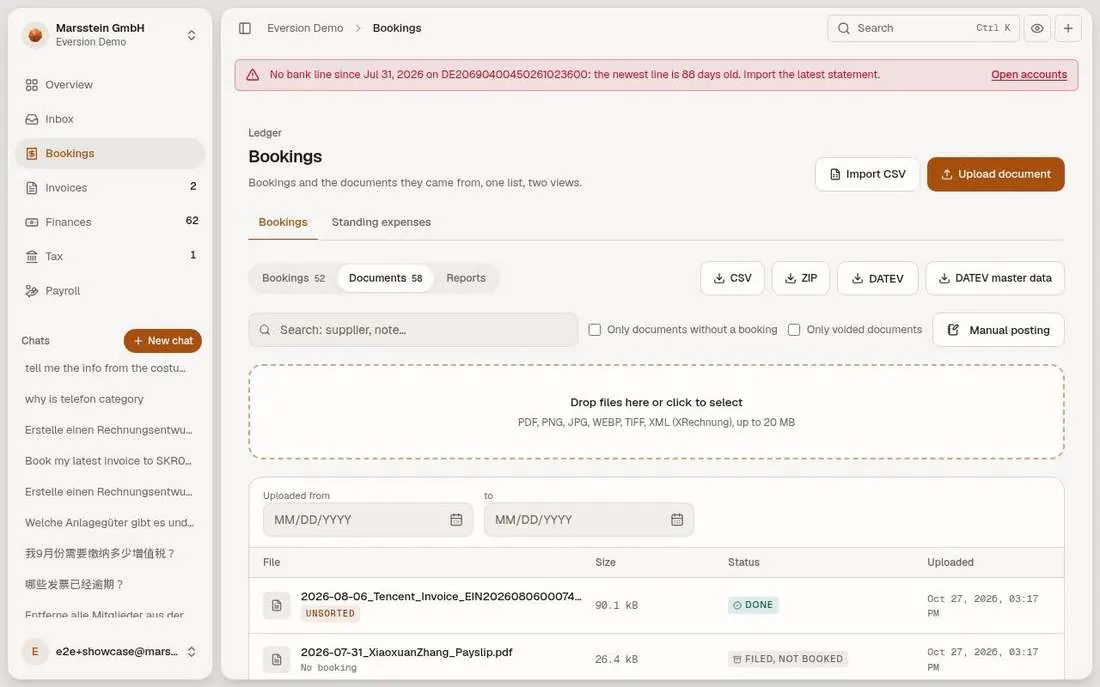Click the Tencent invoice file icon

point(276,606)
